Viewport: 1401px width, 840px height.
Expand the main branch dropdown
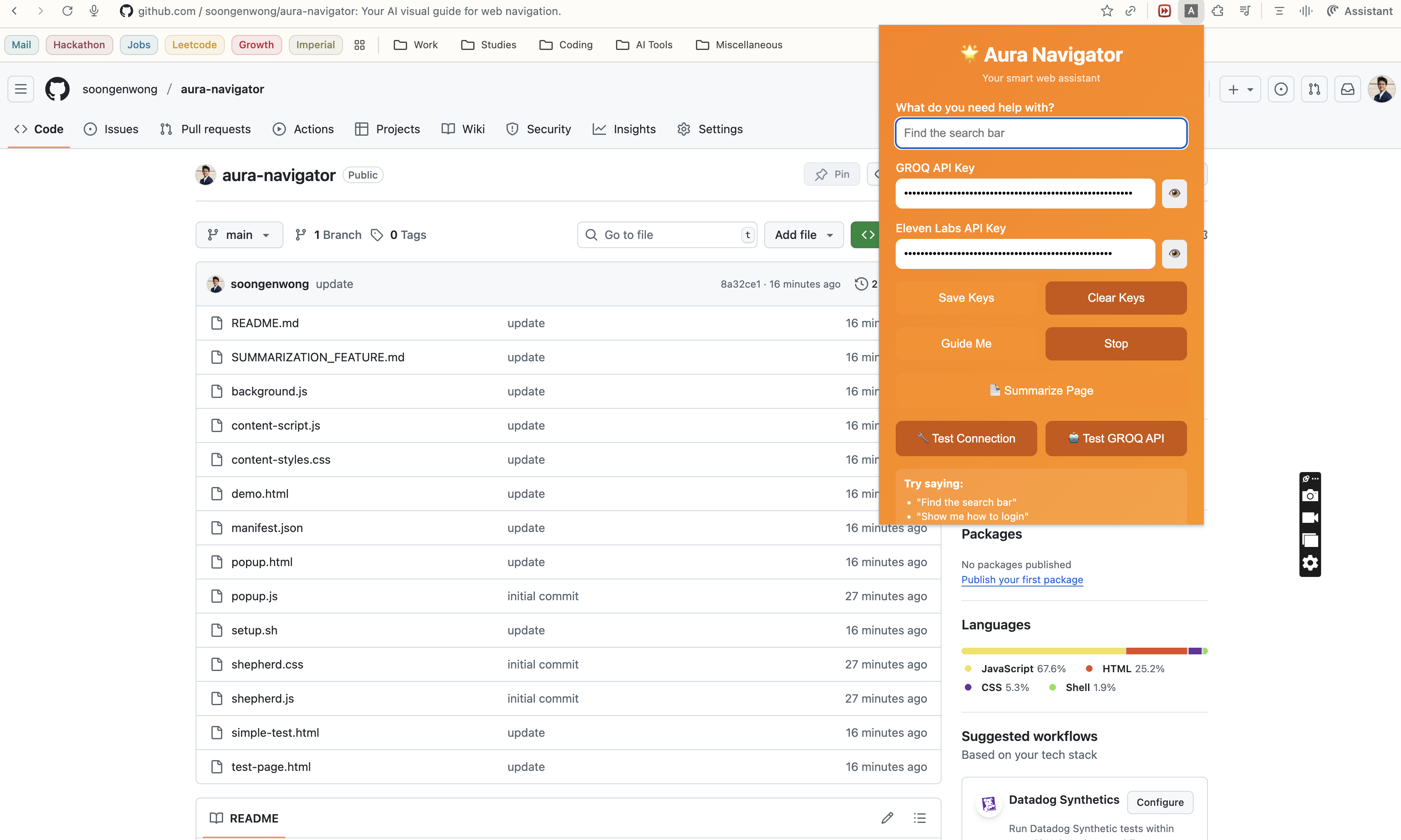click(x=239, y=234)
